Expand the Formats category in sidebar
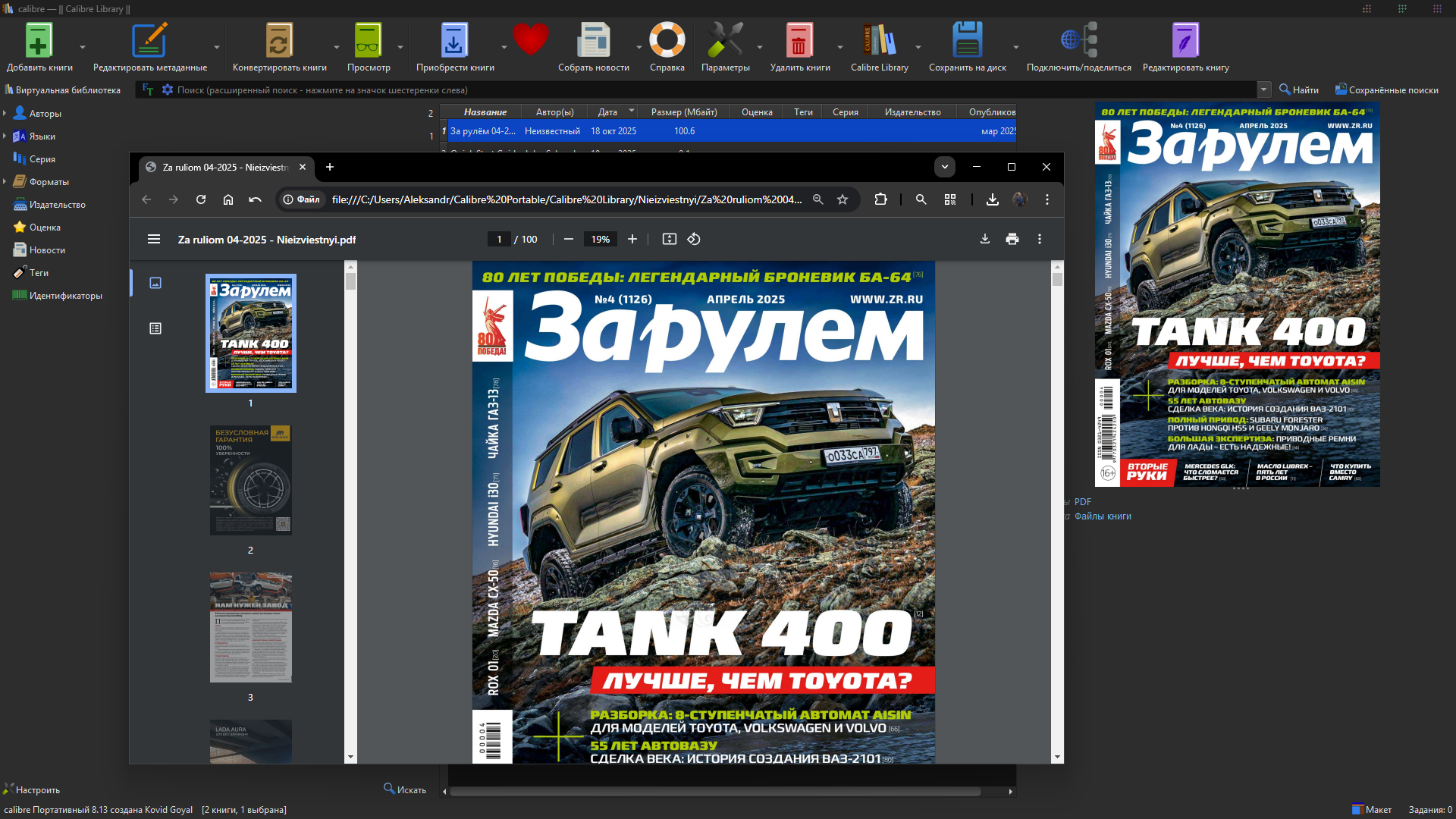 pos(5,182)
